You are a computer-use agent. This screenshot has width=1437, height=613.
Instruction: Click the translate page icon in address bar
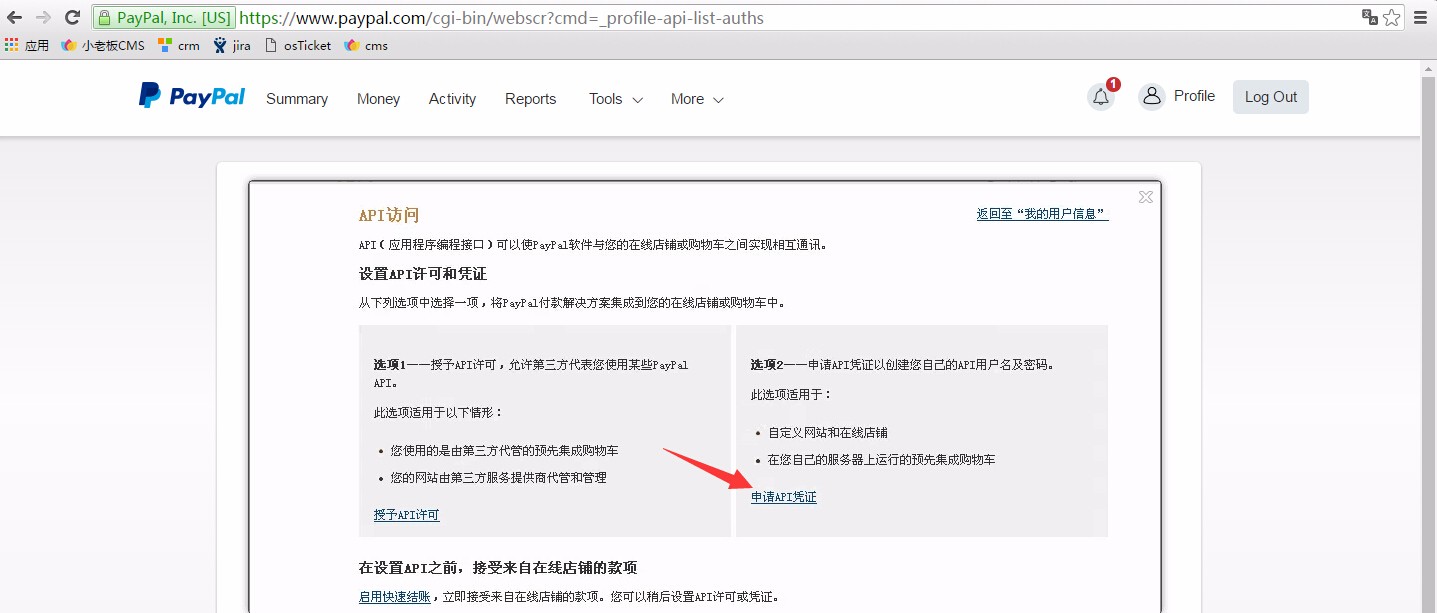(1369, 17)
